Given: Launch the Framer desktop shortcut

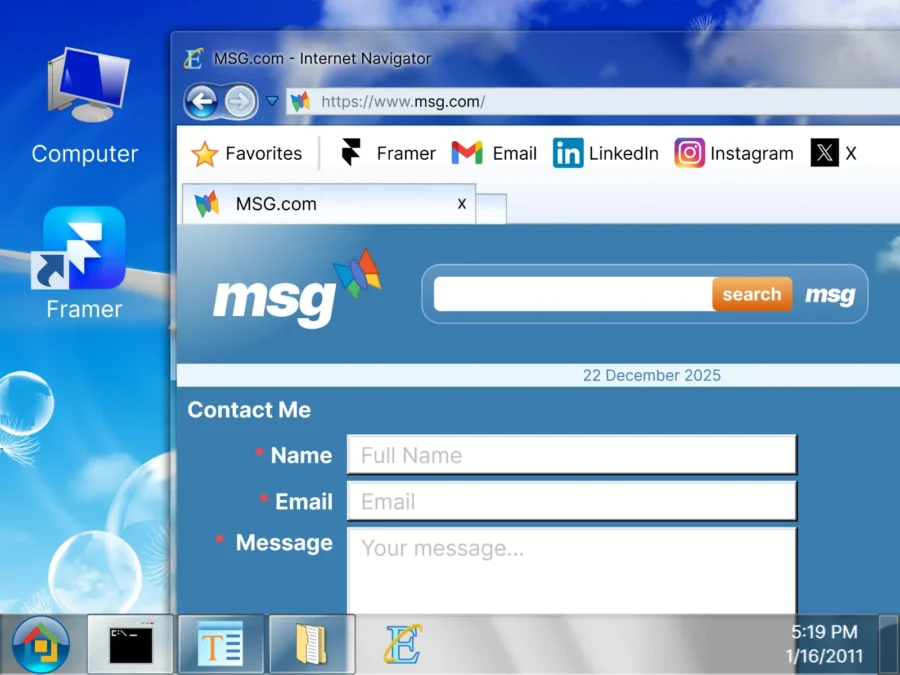Looking at the screenshot, I should pyautogui.click(x=84, y=263).
